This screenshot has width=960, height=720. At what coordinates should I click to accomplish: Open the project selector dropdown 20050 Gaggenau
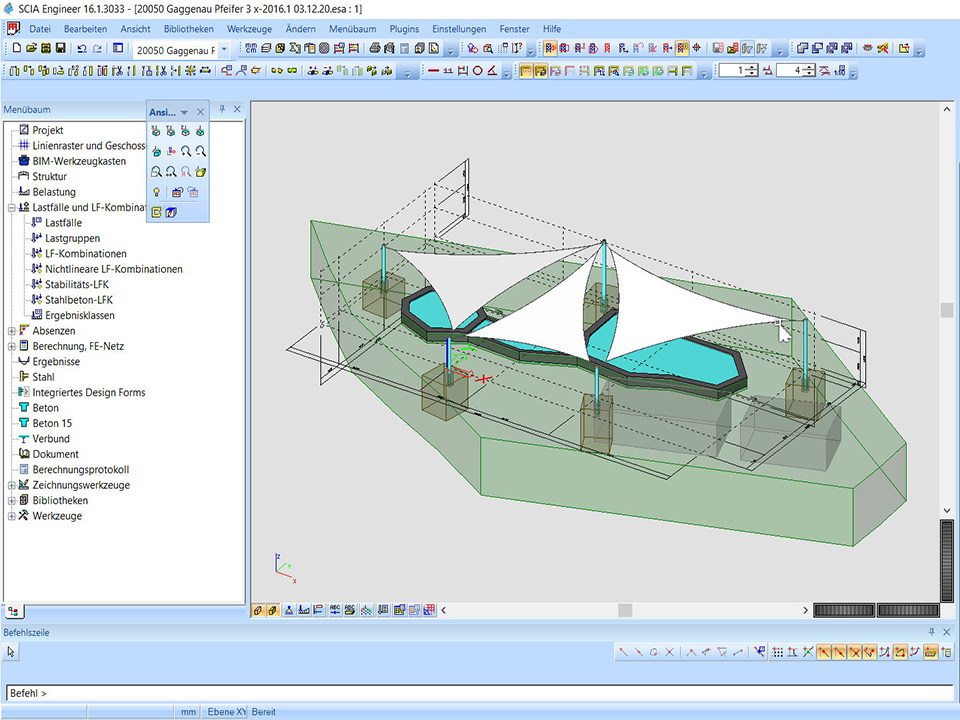pyautogui.click(x=224, y=48)
